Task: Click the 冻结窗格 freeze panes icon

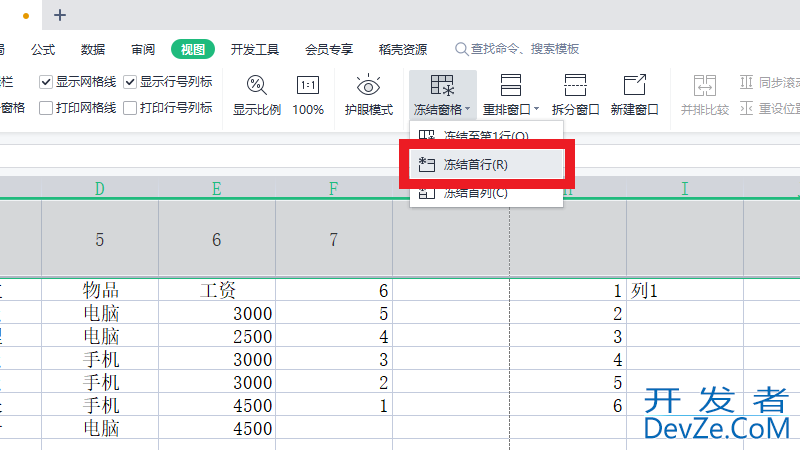Action: click(x=442, y=85)
